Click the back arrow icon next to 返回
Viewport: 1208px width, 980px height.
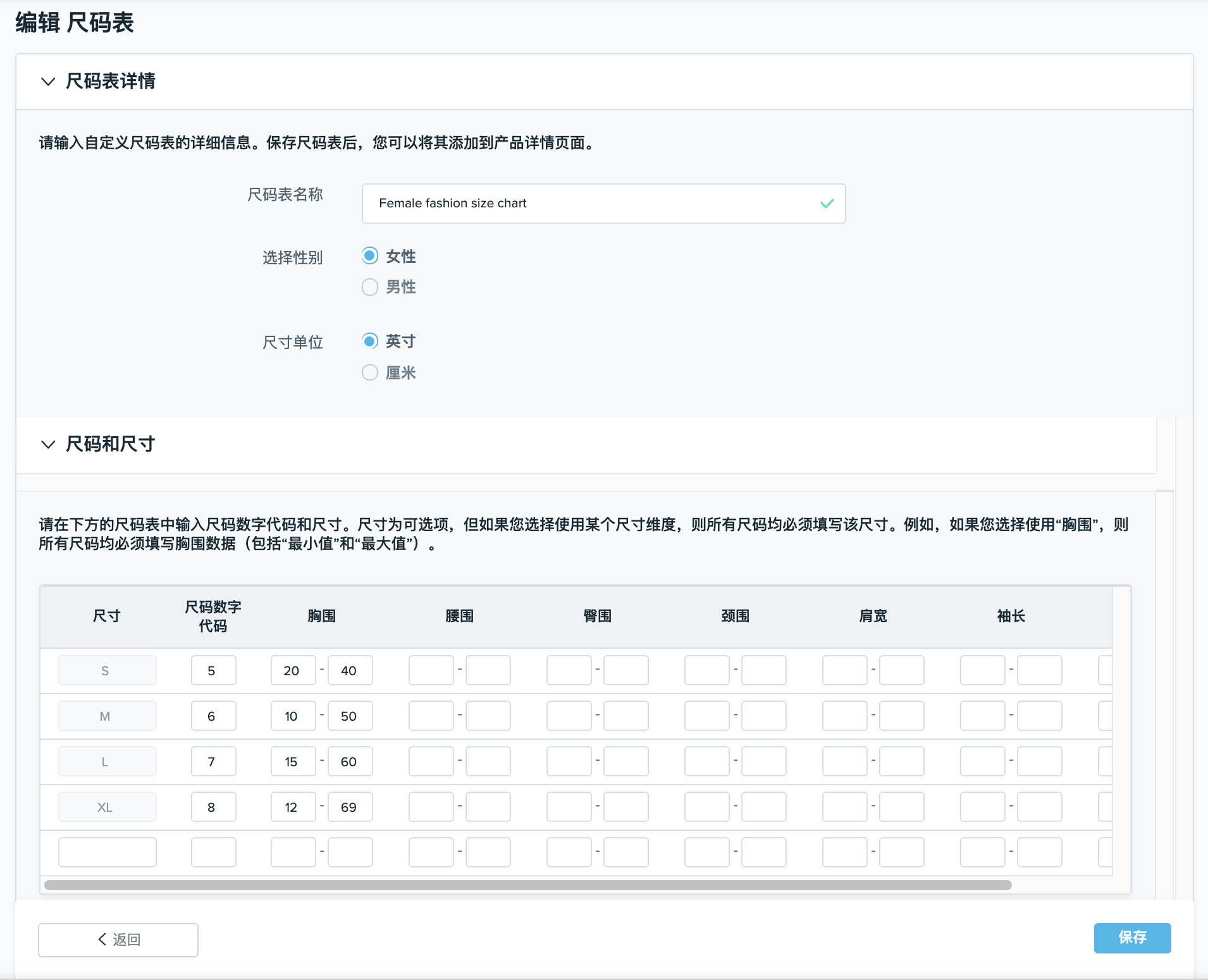[x=103, y=940]
